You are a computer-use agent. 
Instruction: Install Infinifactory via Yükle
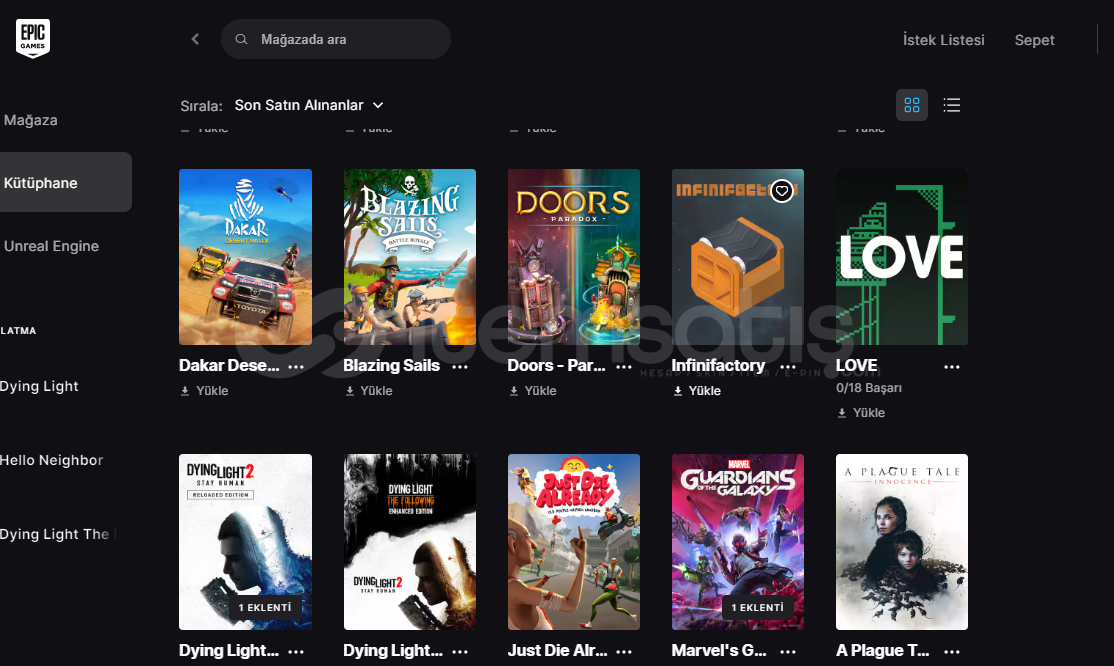tap(697, 391)
